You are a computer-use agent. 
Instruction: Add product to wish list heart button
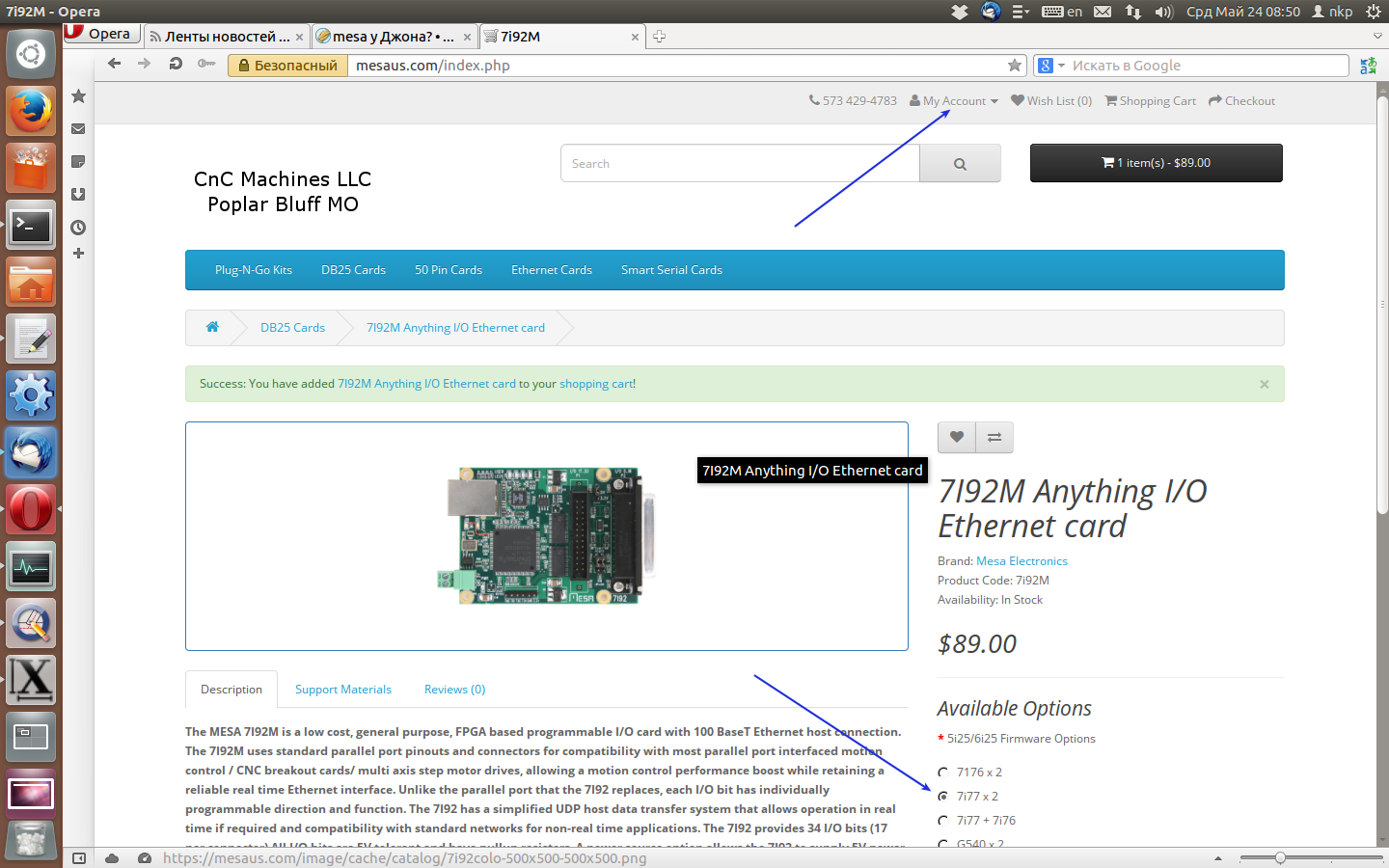pos(957,437)
